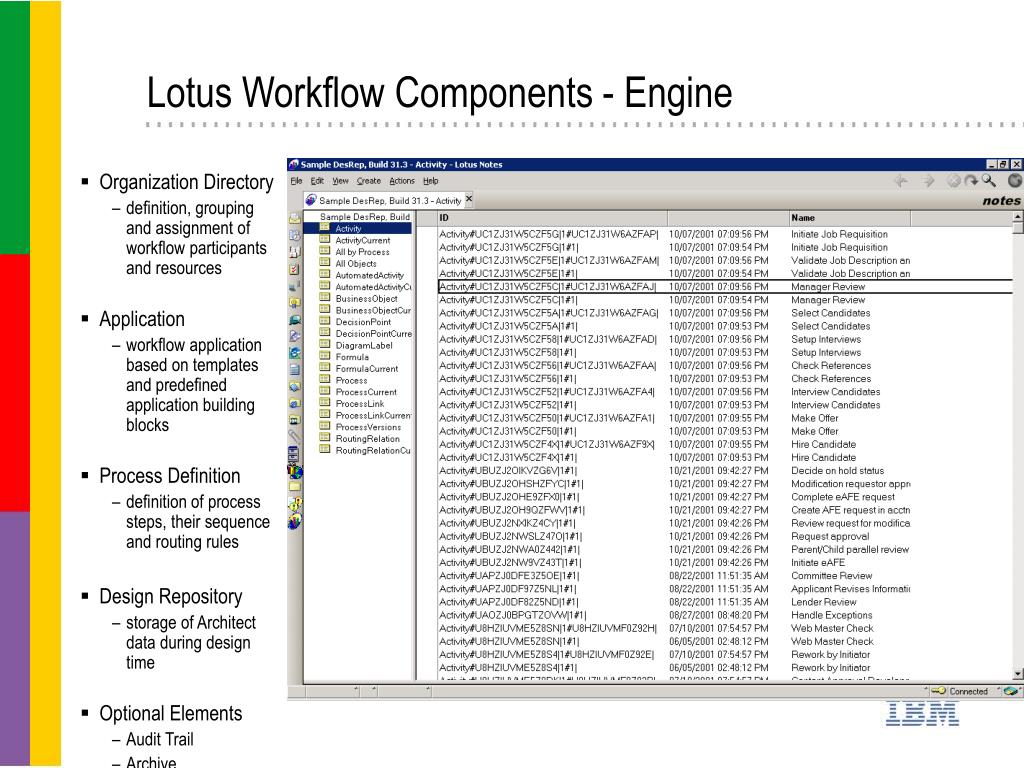Open the All by Process view
1024x768 pixels.
362,252
